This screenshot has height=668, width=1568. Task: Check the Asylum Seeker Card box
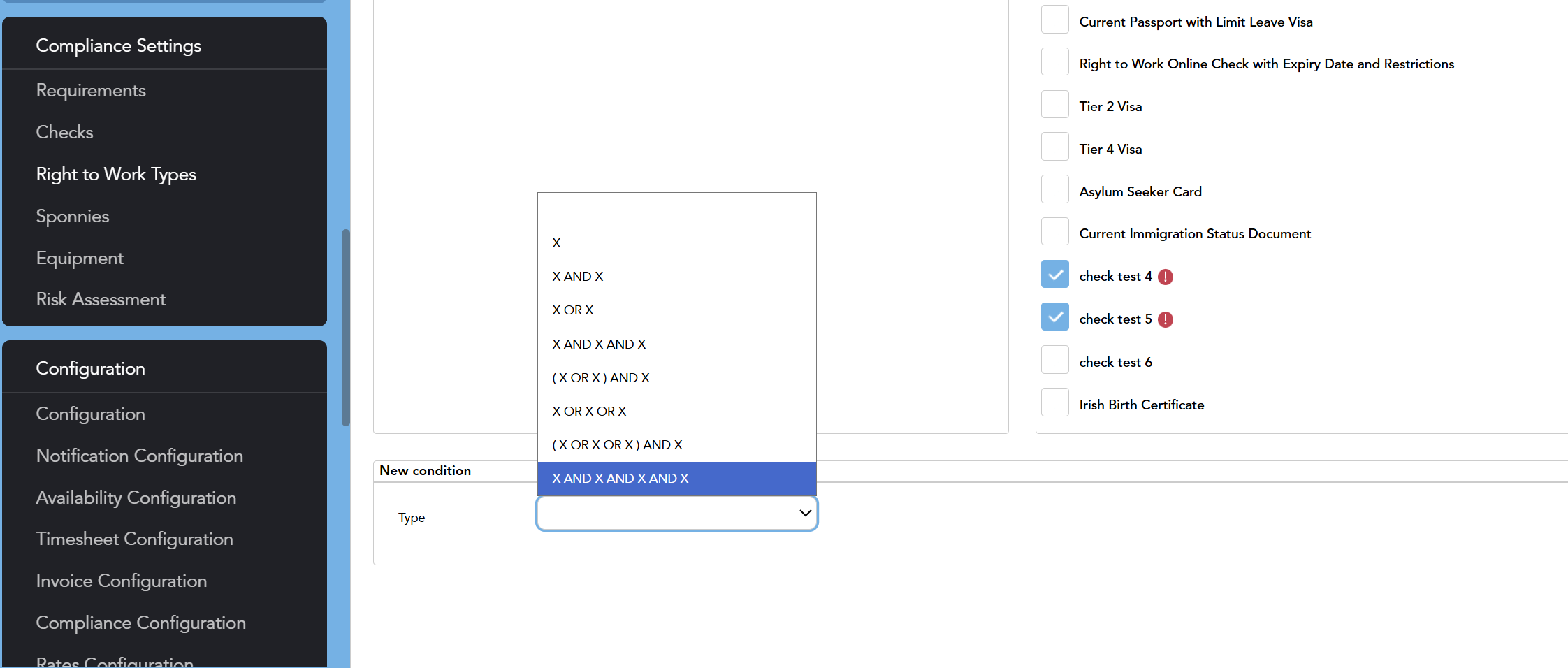(1054, 189)
